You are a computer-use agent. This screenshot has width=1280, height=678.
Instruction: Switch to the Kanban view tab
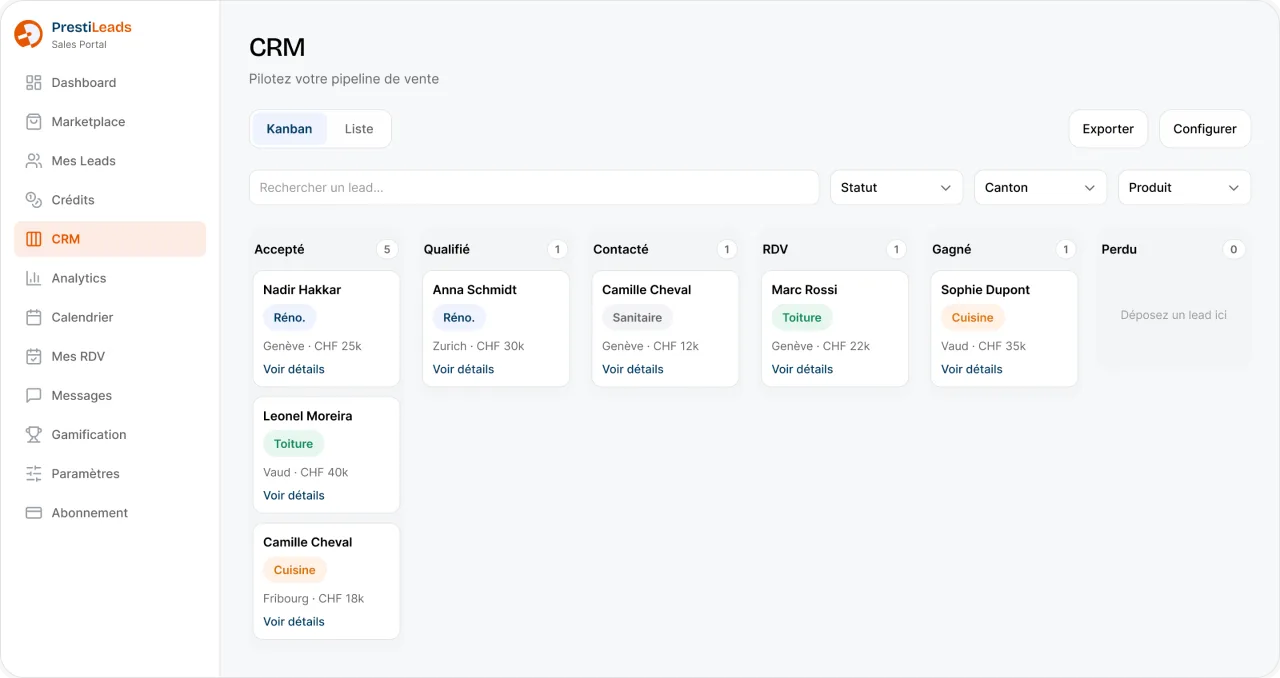click(x=290, y=129)
